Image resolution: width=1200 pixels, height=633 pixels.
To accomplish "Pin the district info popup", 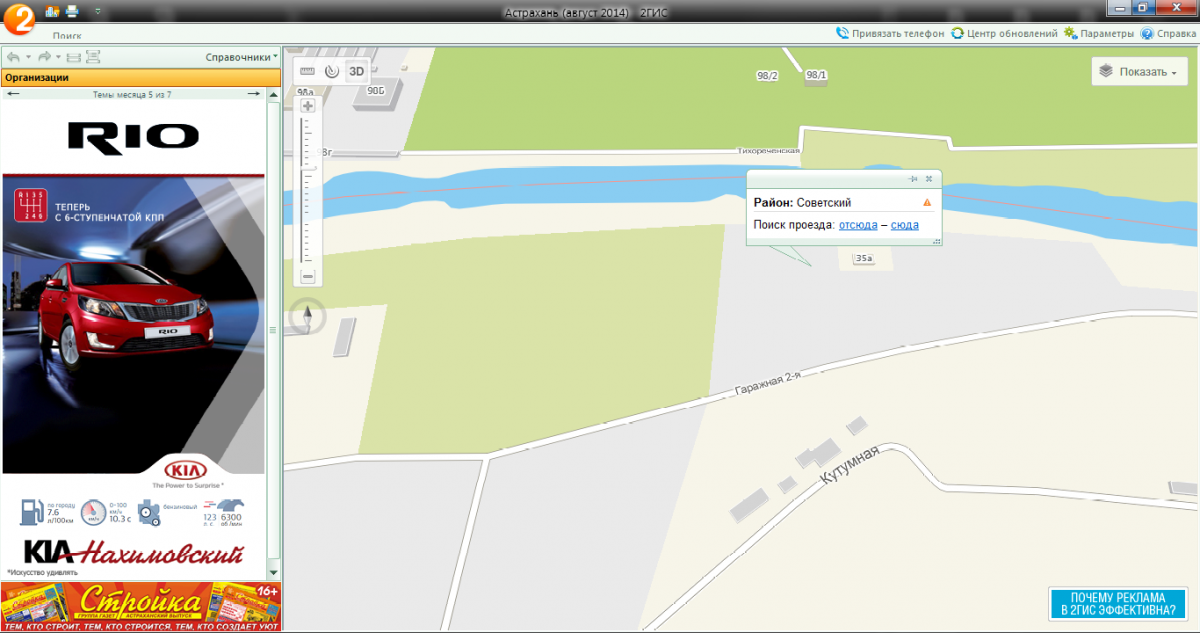I will pyautogui.click(x=912, y=179).
